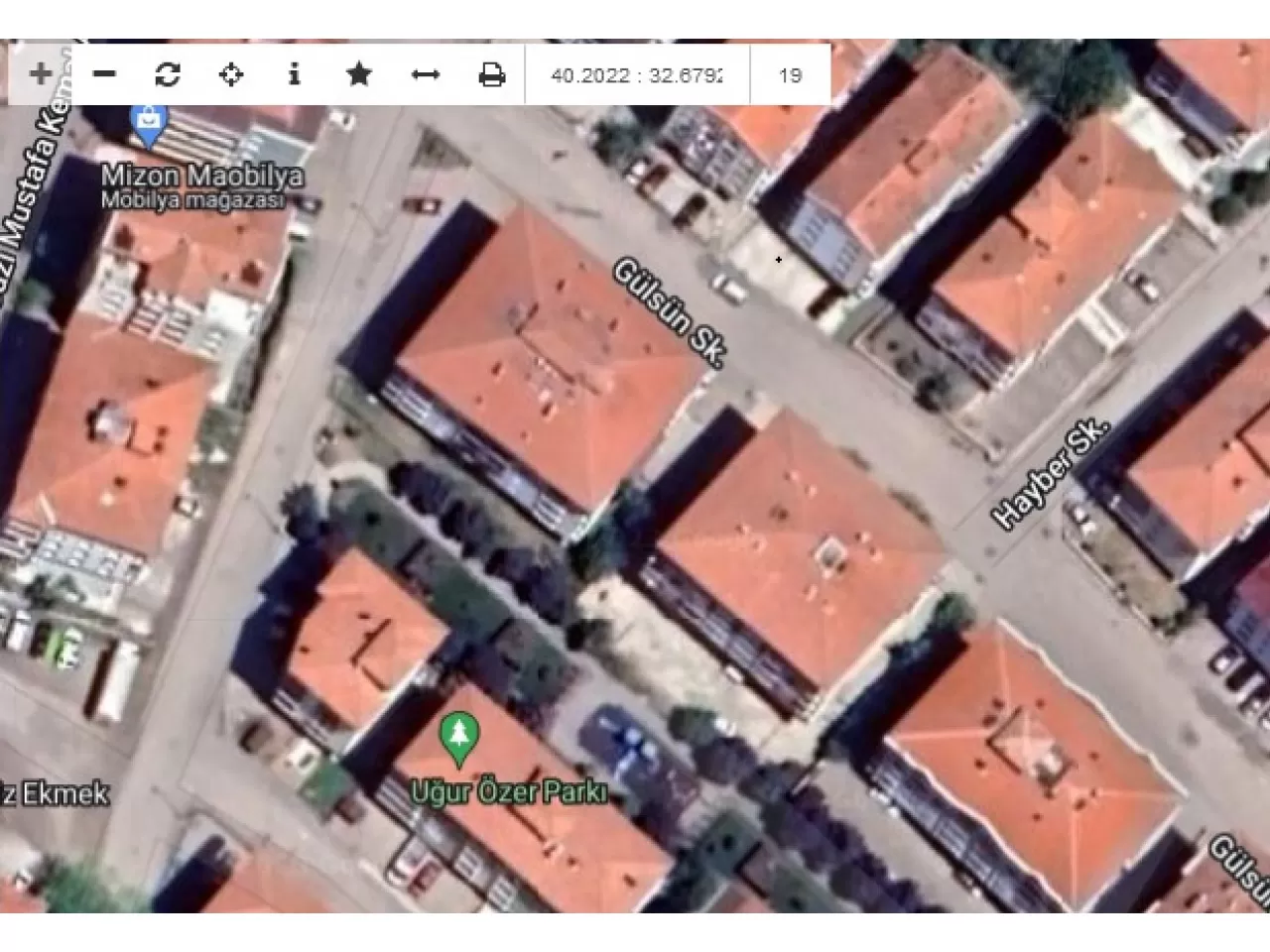Click the crosshair locate icon in toolbar
Image resolution: width=1270 pixels, height=952 pixels.
click(231, 74)
